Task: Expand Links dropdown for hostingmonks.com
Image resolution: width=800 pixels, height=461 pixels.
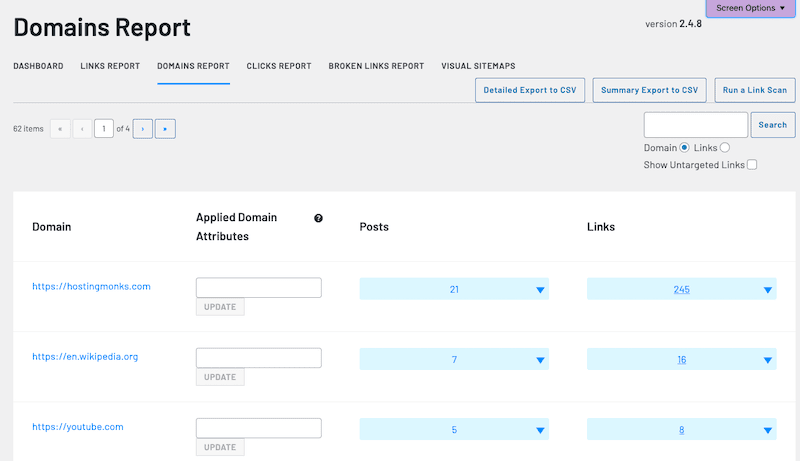Action: [768, 290]
